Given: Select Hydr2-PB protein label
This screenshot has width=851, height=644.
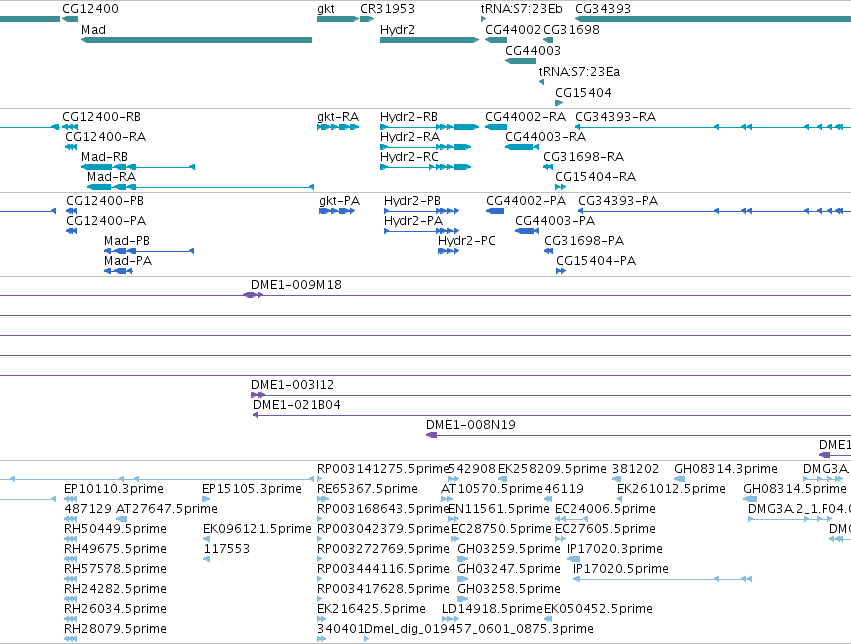Looking at the screenshot, I should (x=412, y=201).
